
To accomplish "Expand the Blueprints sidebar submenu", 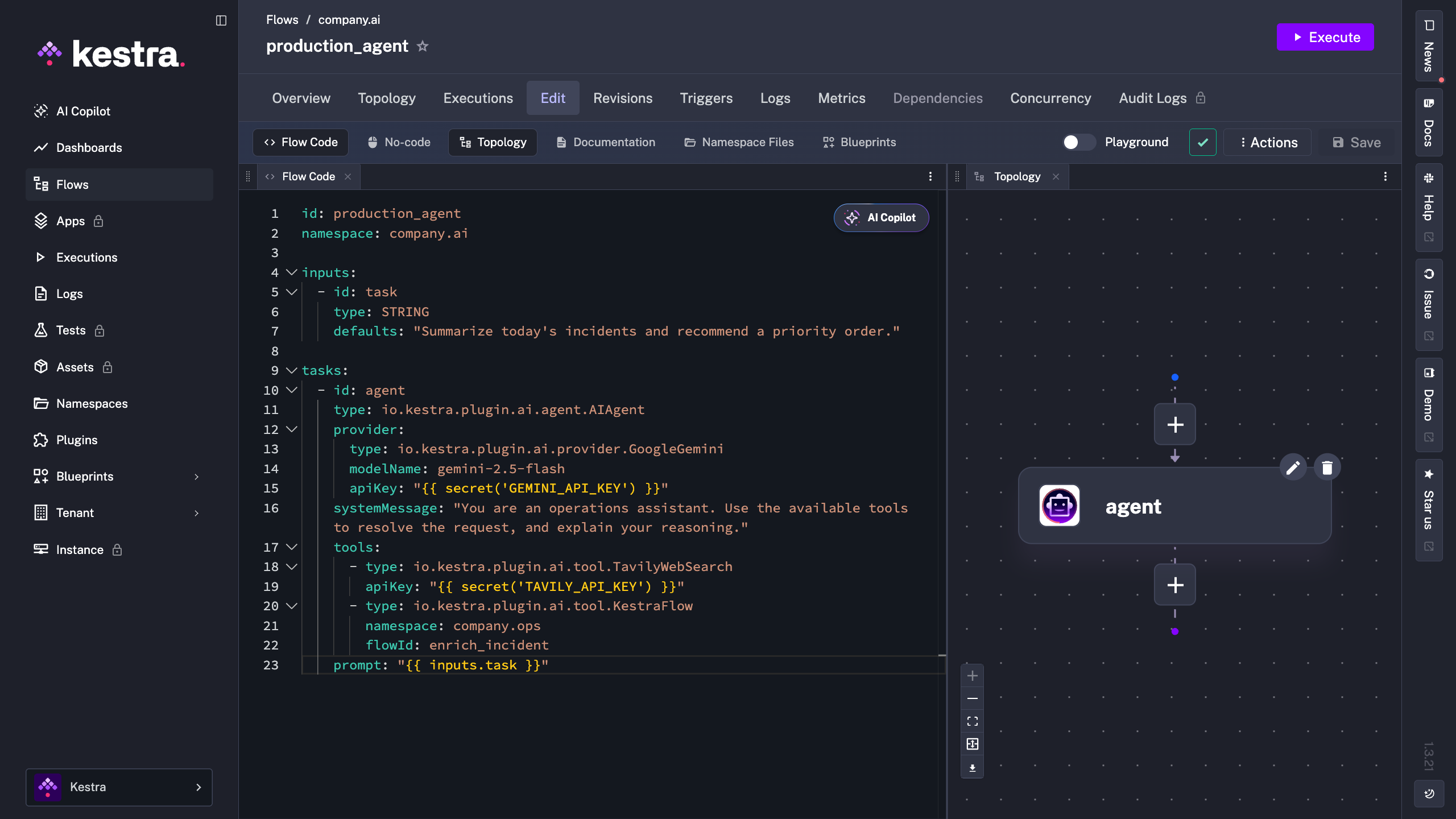I will [197, 477].
